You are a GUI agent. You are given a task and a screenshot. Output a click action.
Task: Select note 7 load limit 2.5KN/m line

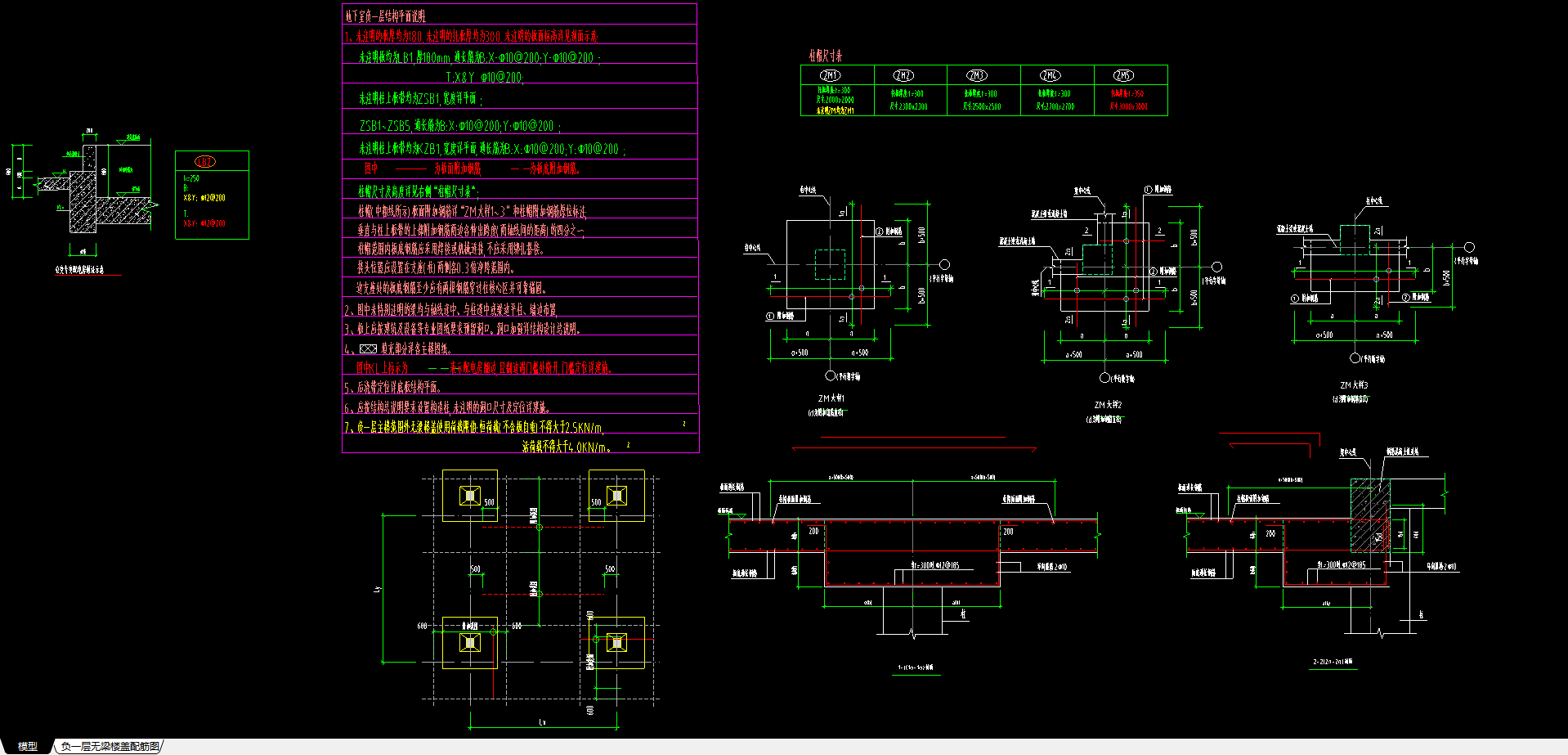[474, 427]
